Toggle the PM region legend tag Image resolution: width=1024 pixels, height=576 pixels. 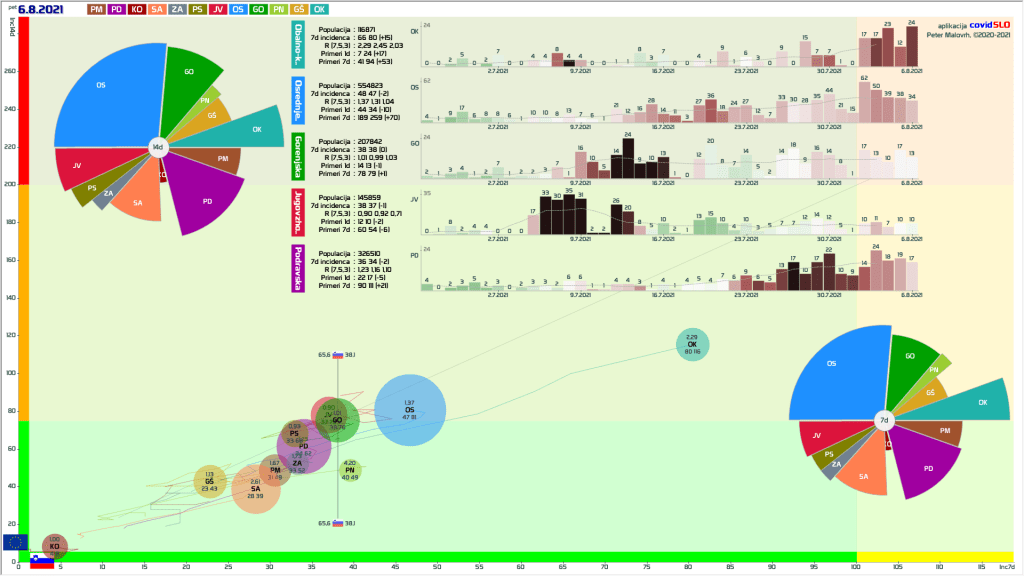click(96, 9)
